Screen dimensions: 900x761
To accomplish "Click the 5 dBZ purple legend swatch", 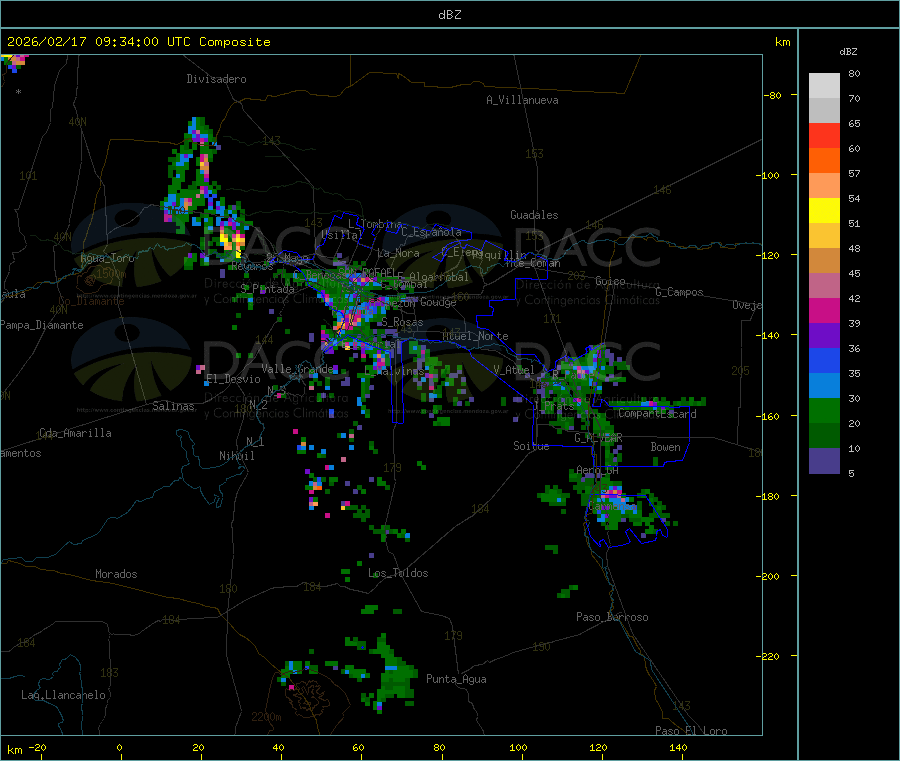I will (824, 461).
